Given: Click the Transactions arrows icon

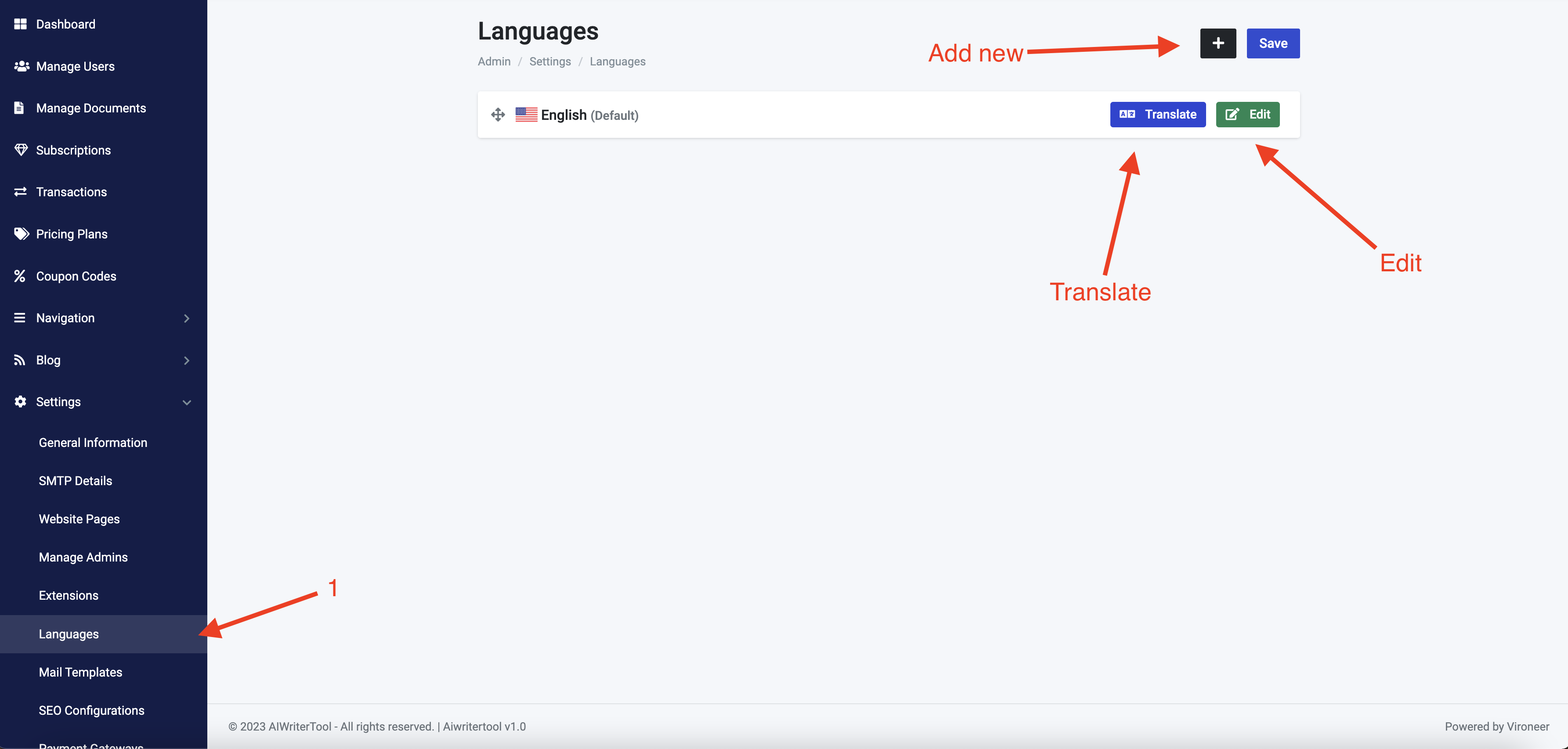Looking at the screenshot, I should pyautogui.click(x=21, y=192).
